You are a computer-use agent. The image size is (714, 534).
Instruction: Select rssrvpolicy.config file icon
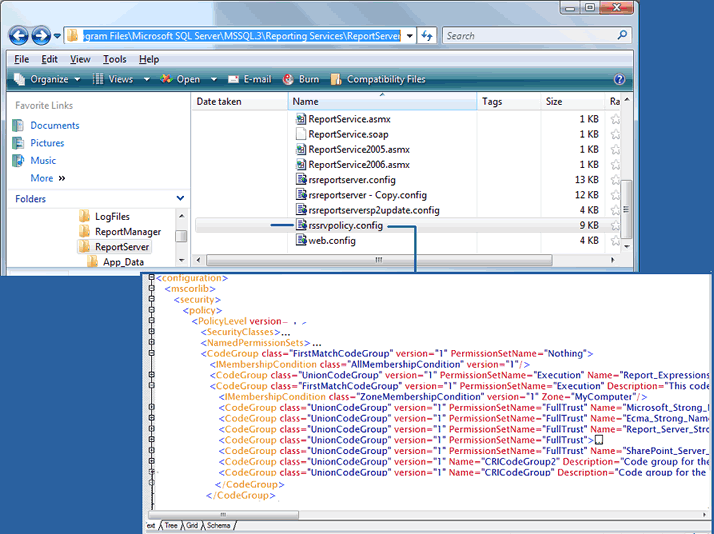(301, 225)
